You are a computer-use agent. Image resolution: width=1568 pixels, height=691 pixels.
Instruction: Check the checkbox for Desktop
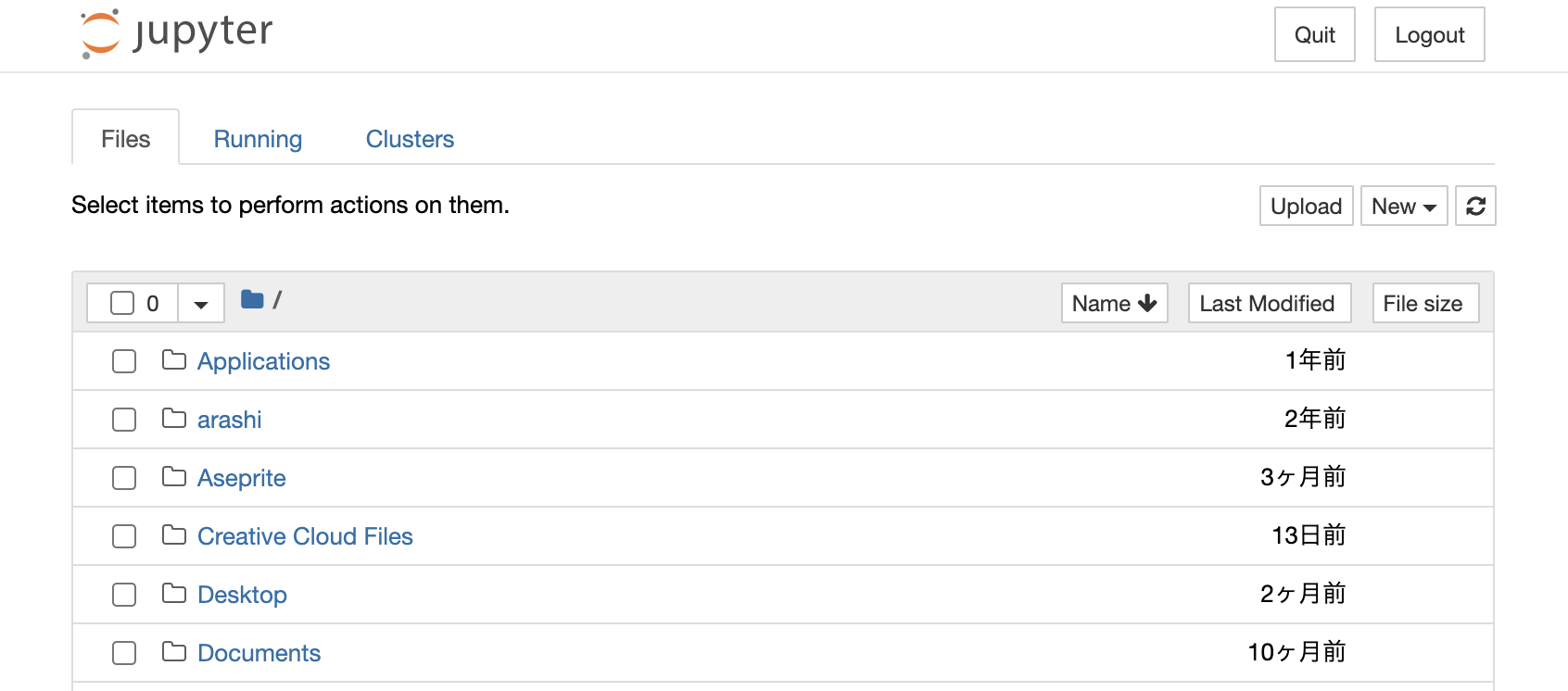[x=123, y=595]
